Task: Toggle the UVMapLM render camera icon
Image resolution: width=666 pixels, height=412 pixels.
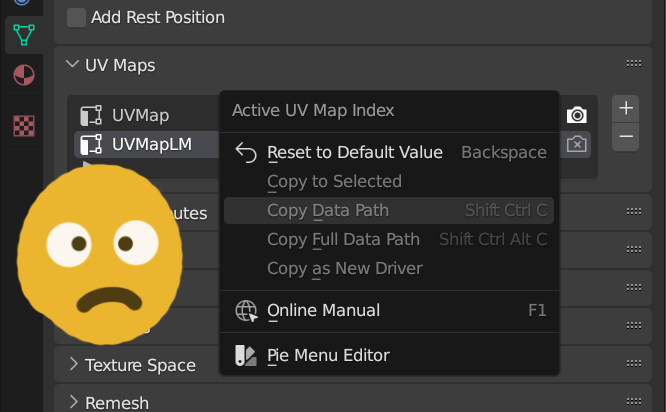Action: pos(576,144)
